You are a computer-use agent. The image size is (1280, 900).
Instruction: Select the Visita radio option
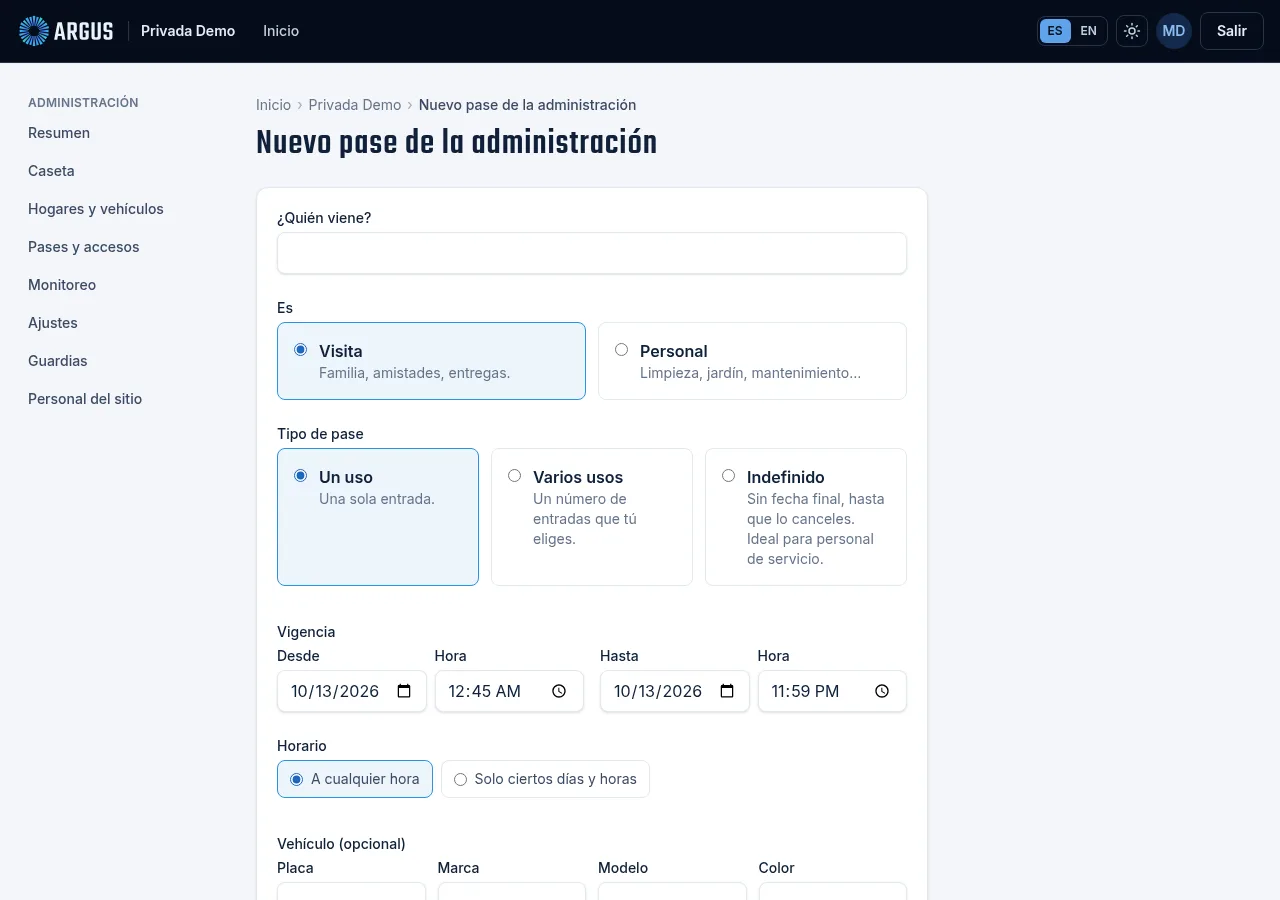tap(431, 361)
